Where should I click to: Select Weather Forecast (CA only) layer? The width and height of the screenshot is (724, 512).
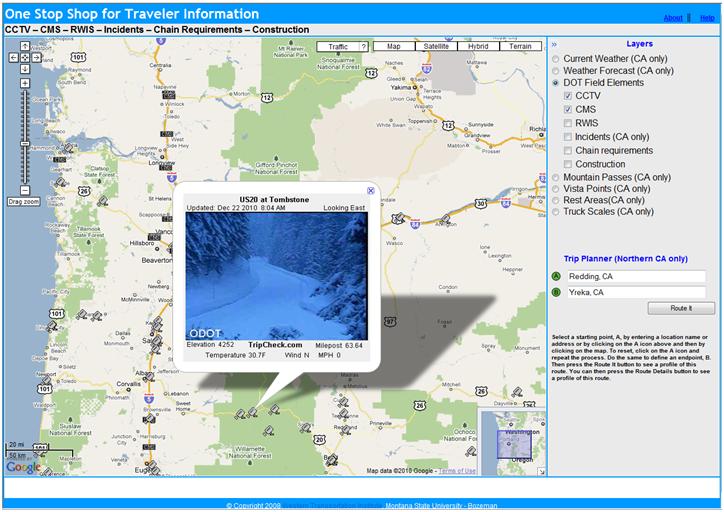coord(555,71)
